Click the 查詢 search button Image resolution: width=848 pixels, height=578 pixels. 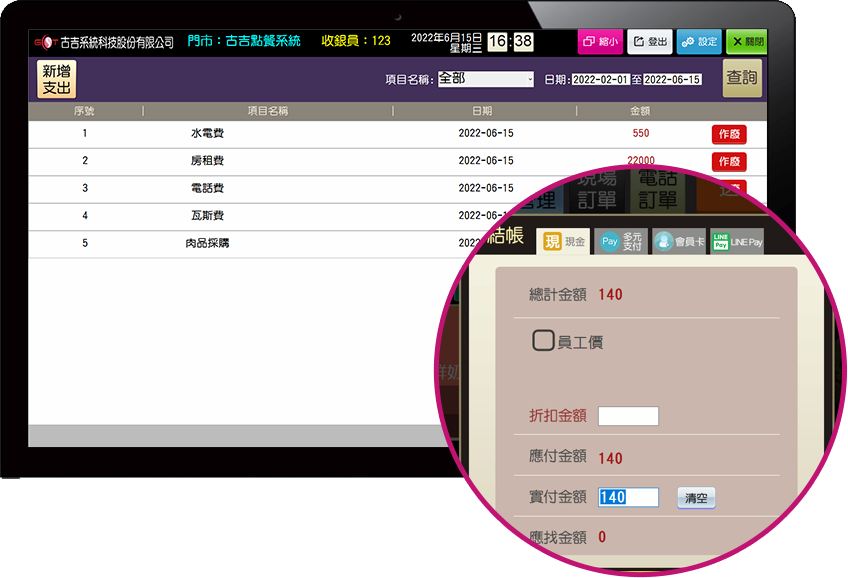click(741, 78)
